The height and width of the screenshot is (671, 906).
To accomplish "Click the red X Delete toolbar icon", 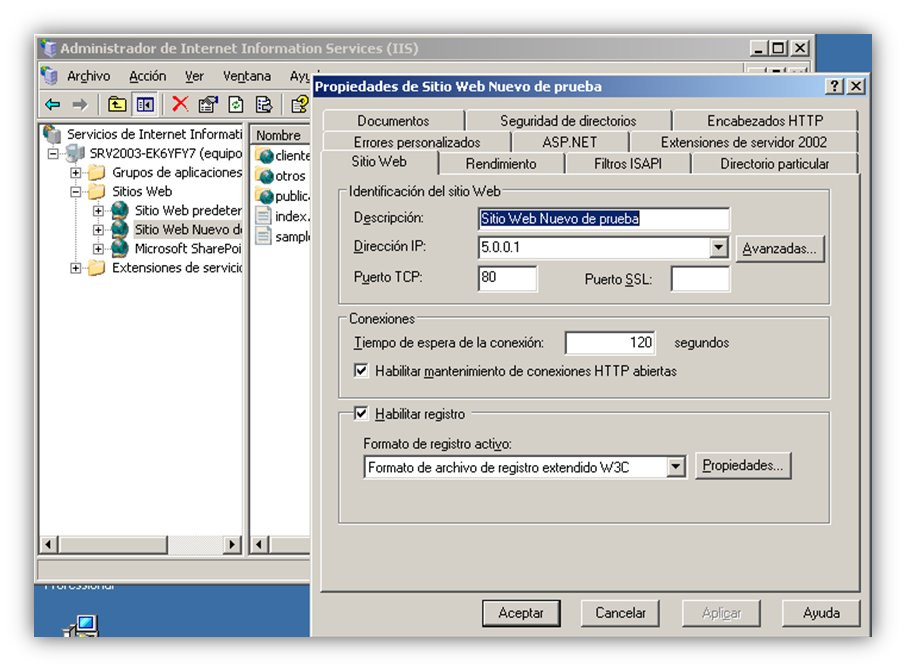I will pyautogui.click(x=180, y=104).
